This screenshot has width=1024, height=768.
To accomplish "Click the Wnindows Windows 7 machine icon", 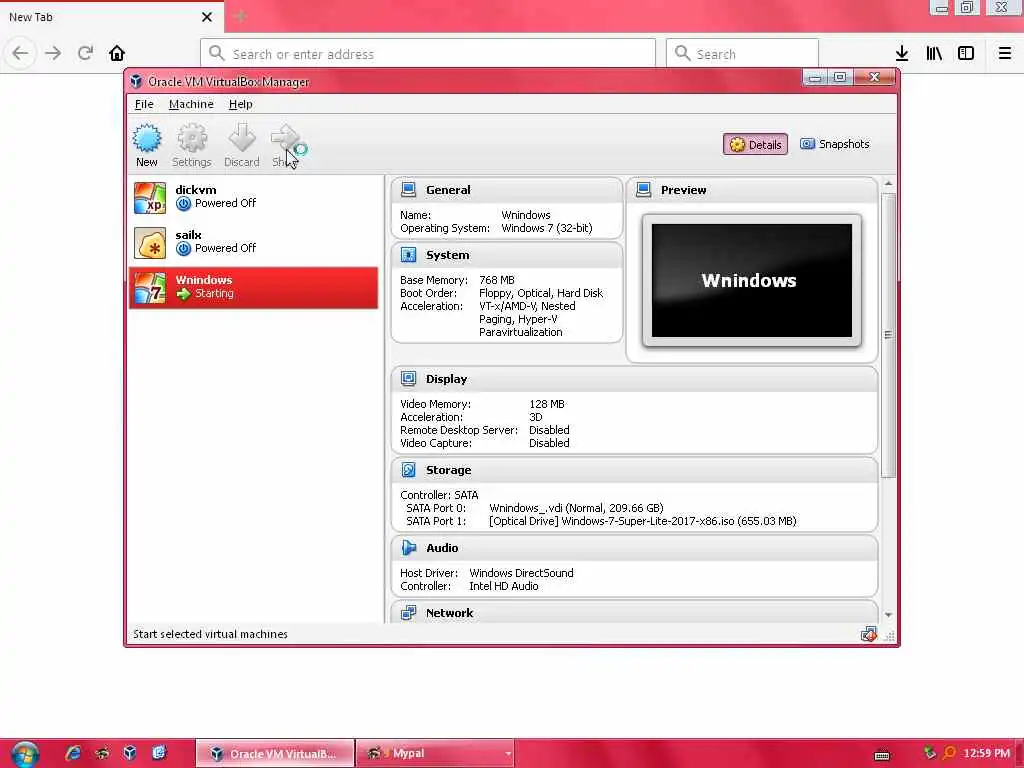I will [150, 288].
